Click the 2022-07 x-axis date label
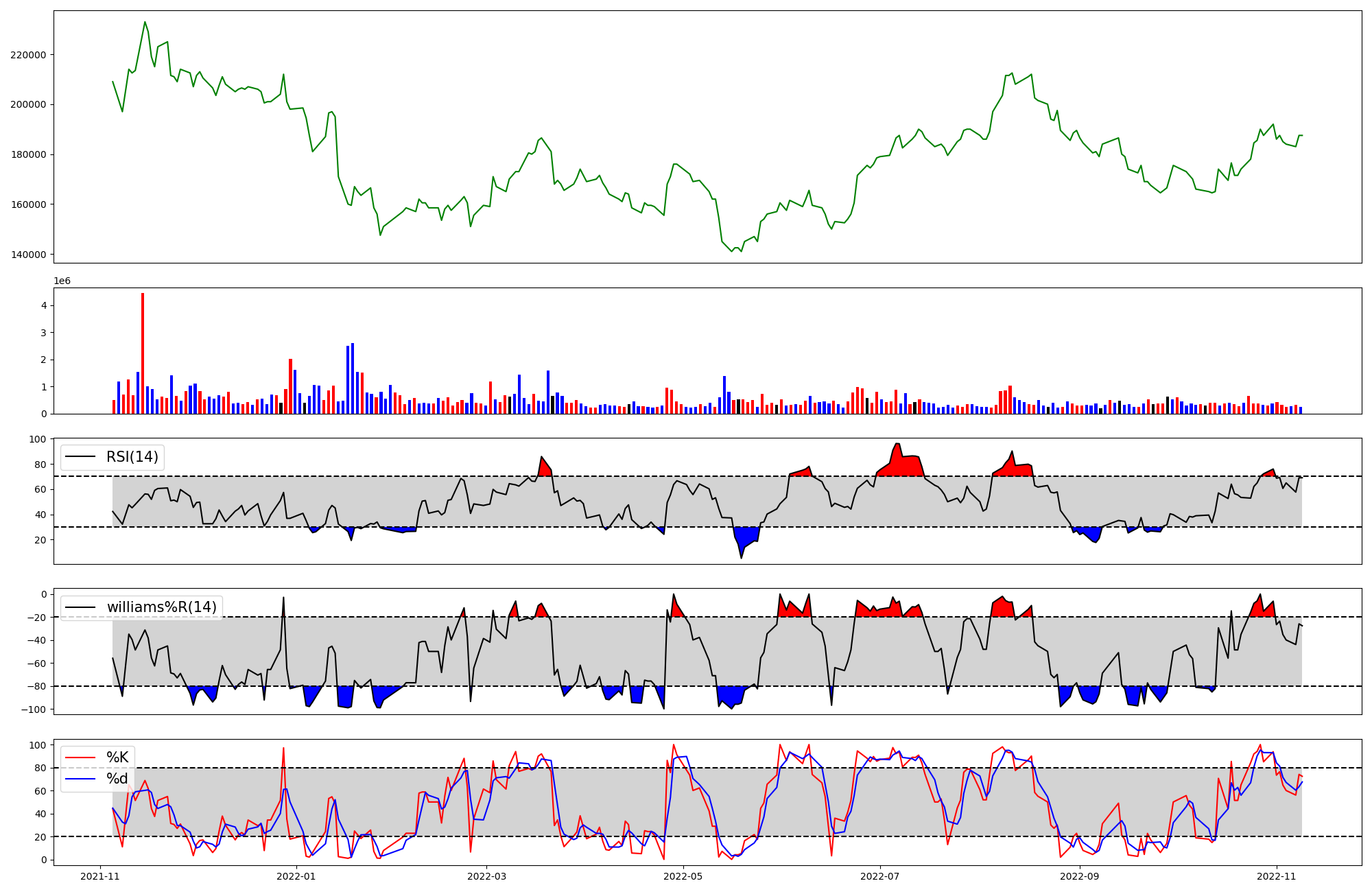 click(879, 876)
